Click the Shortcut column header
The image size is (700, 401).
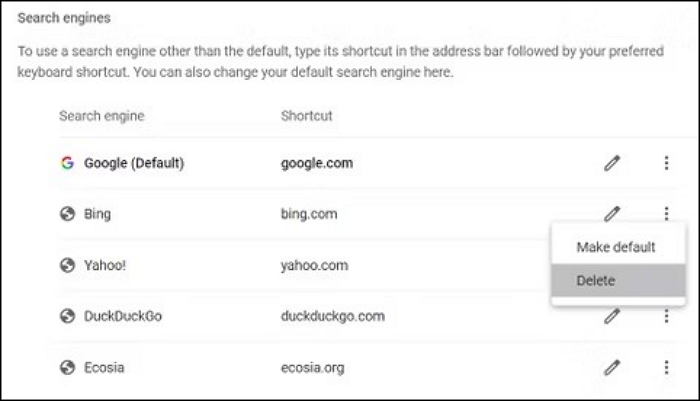[x=307, y=116]
